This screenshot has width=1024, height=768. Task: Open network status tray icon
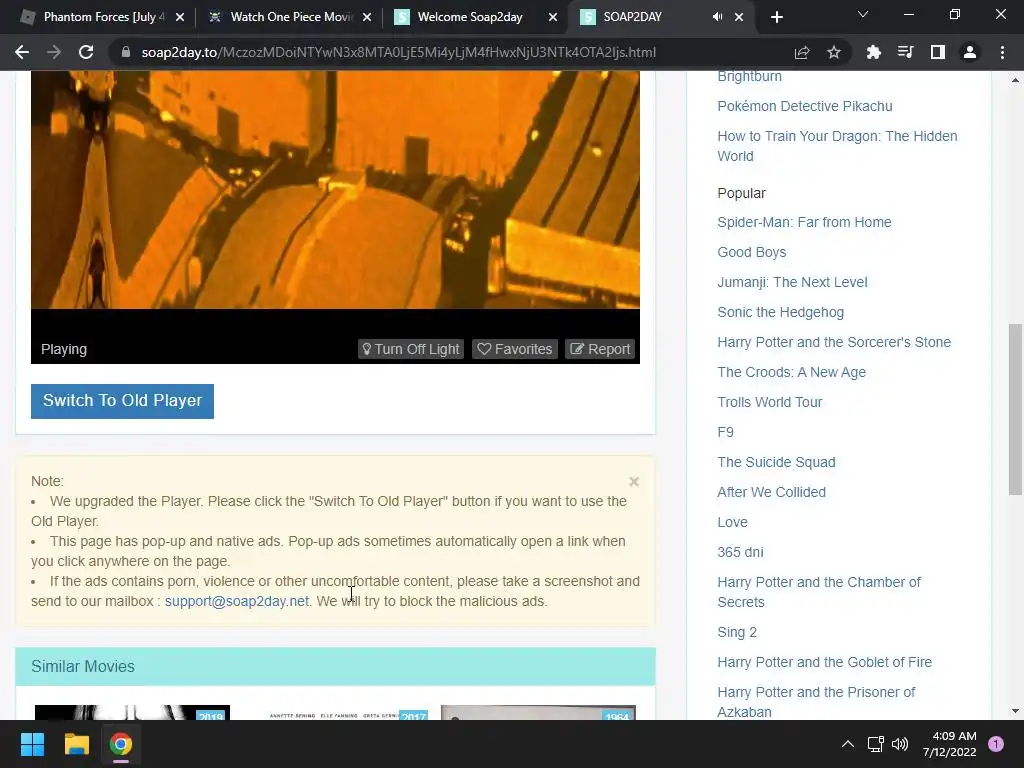click(875, 744)
